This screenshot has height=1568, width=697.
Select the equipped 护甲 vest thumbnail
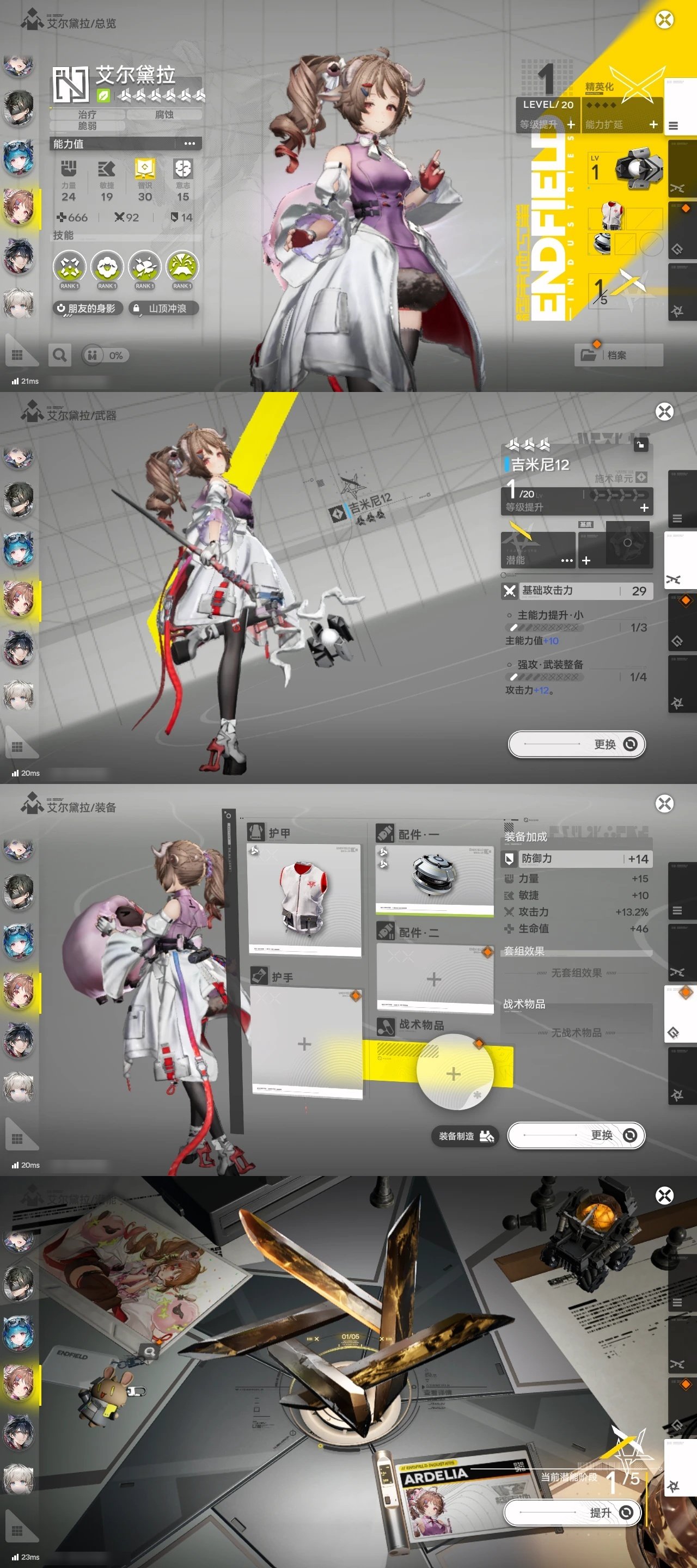click(304, 898)
